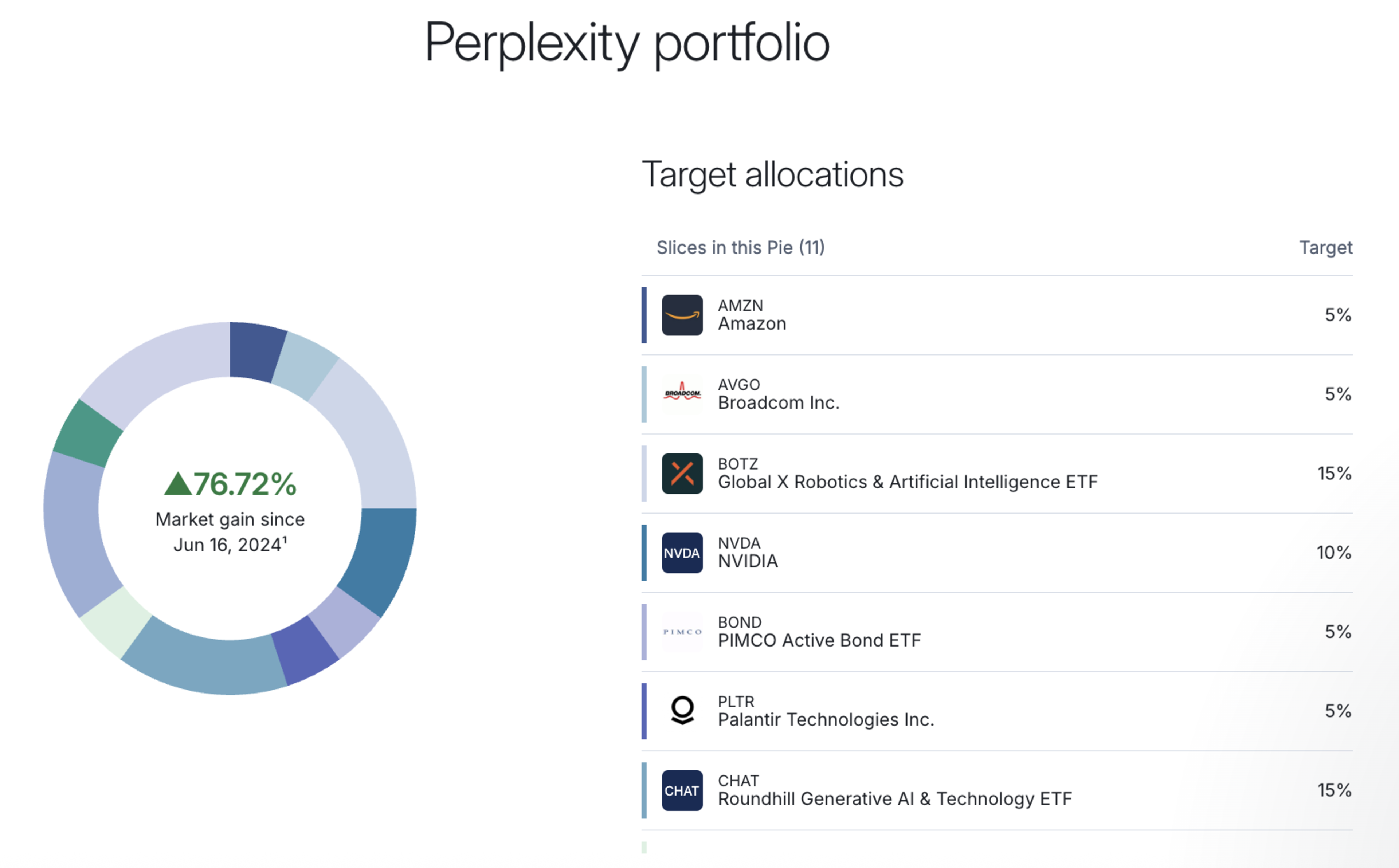Image resolution: width=1399 pixels, height=868 pixels.
Task: Click the Amazon logo icon
Action: click(x=681, y=315)
